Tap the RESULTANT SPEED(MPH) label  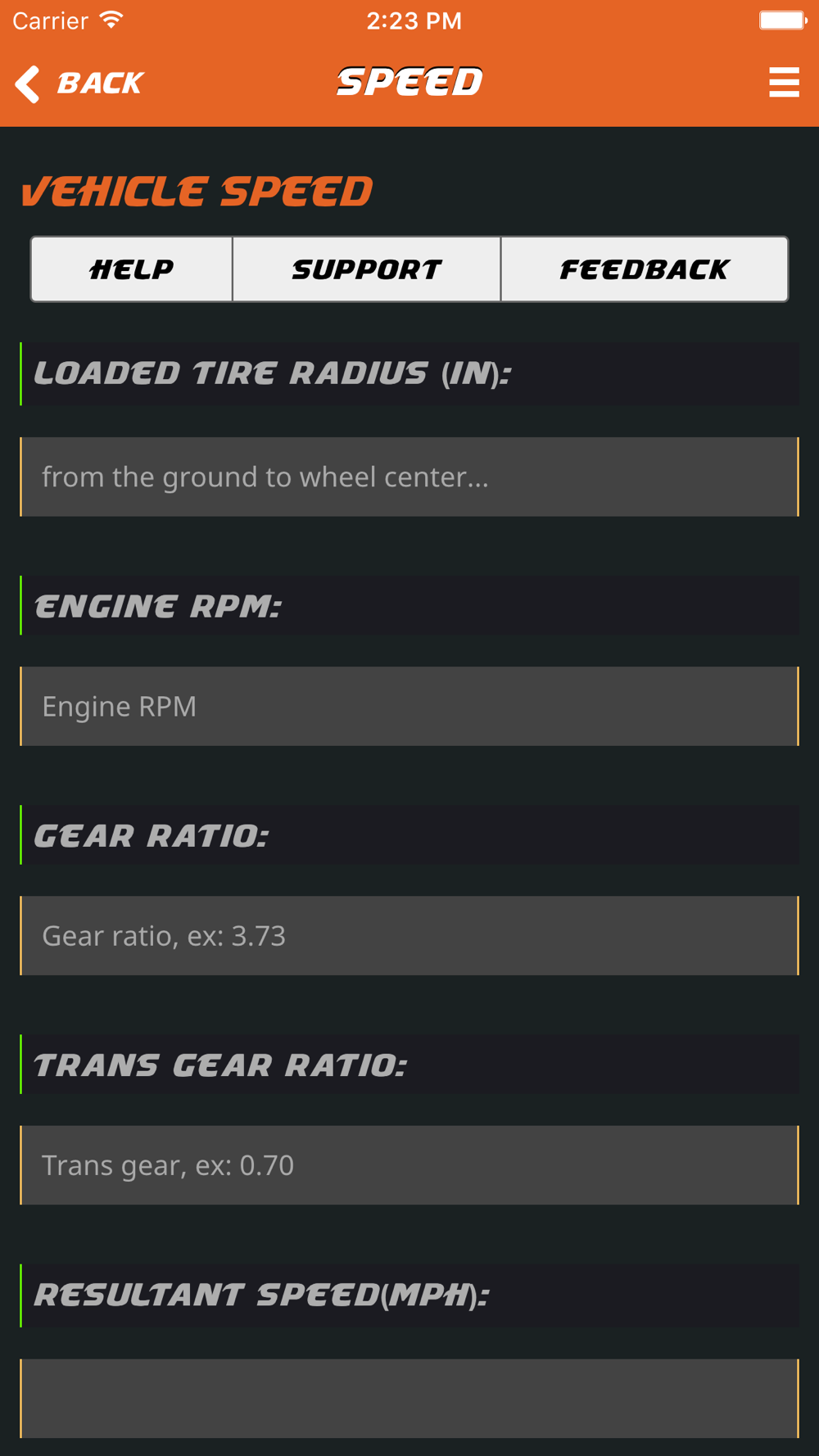click(x=261, y=1295)
